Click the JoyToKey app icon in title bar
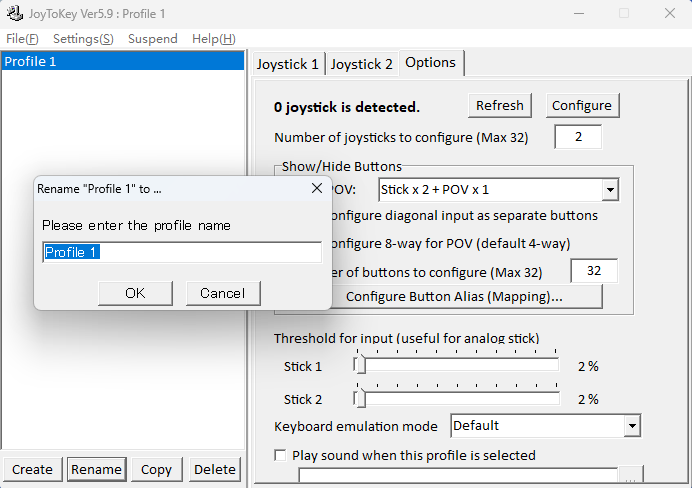 point(14,13)
